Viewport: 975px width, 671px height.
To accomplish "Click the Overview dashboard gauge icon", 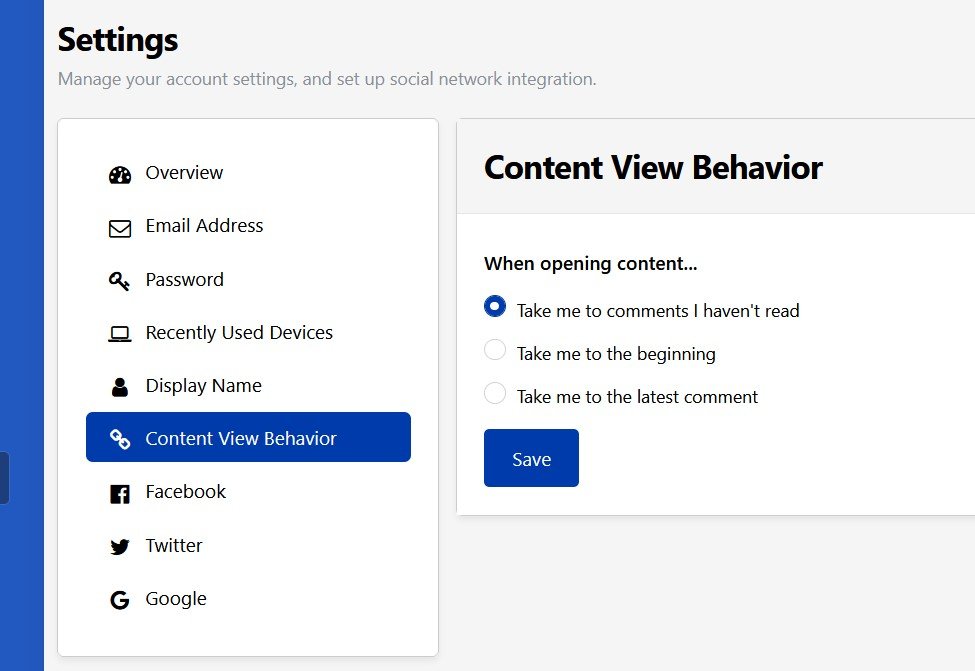I will point(120,175).
